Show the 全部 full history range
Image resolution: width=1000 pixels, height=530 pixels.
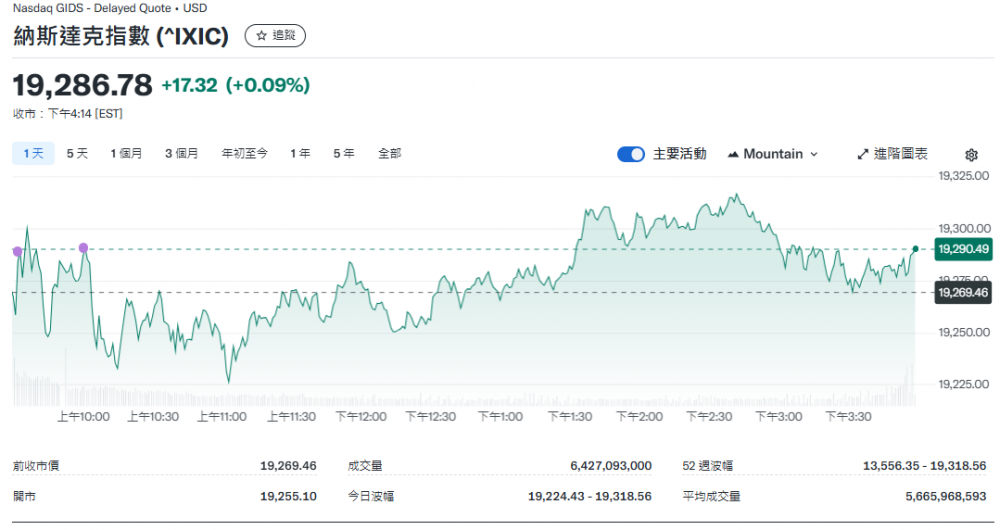(389, 153)
